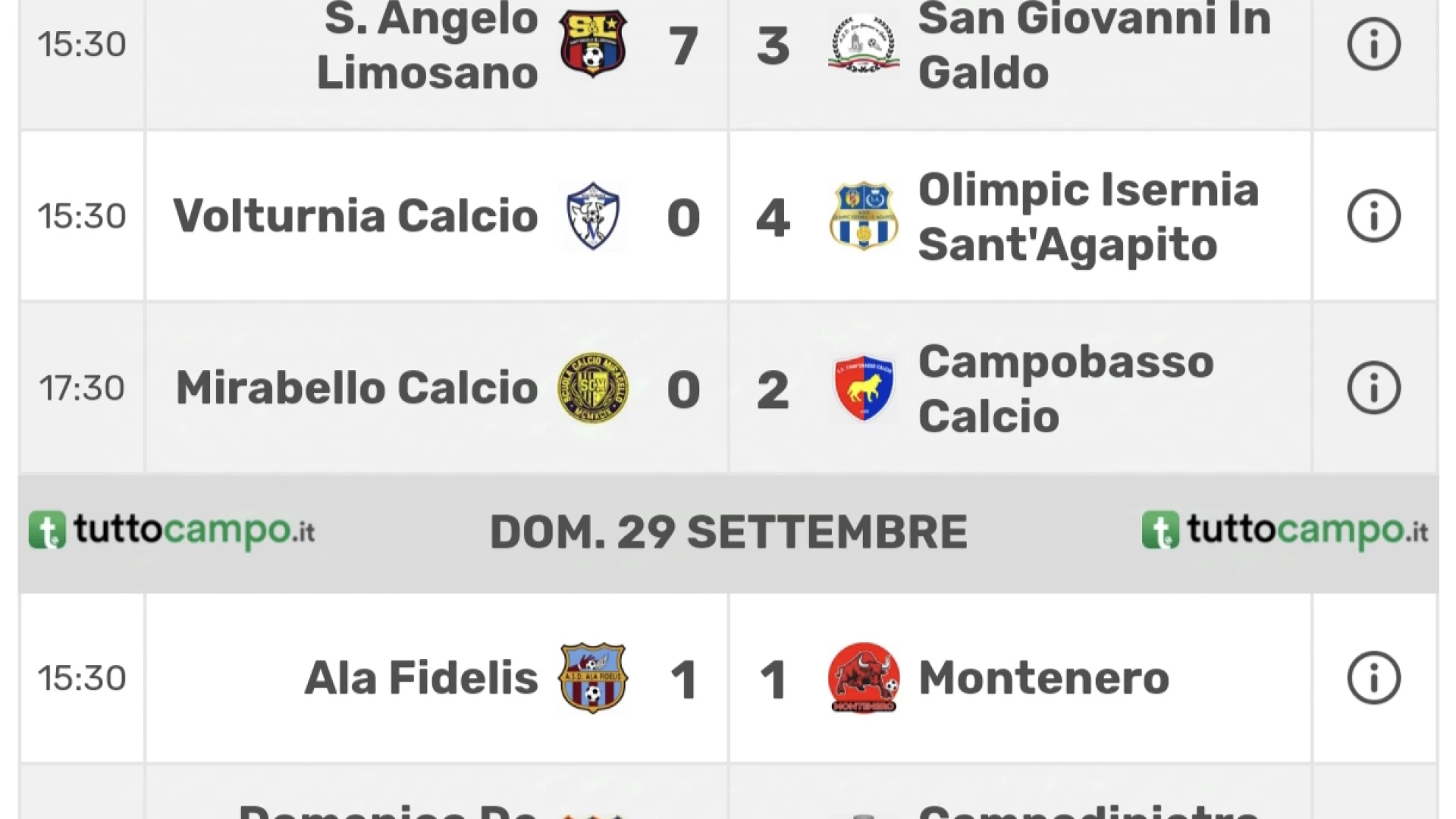Open the Volturnia Calcio team name
1456x819 pixels.
tap(356, 216)
